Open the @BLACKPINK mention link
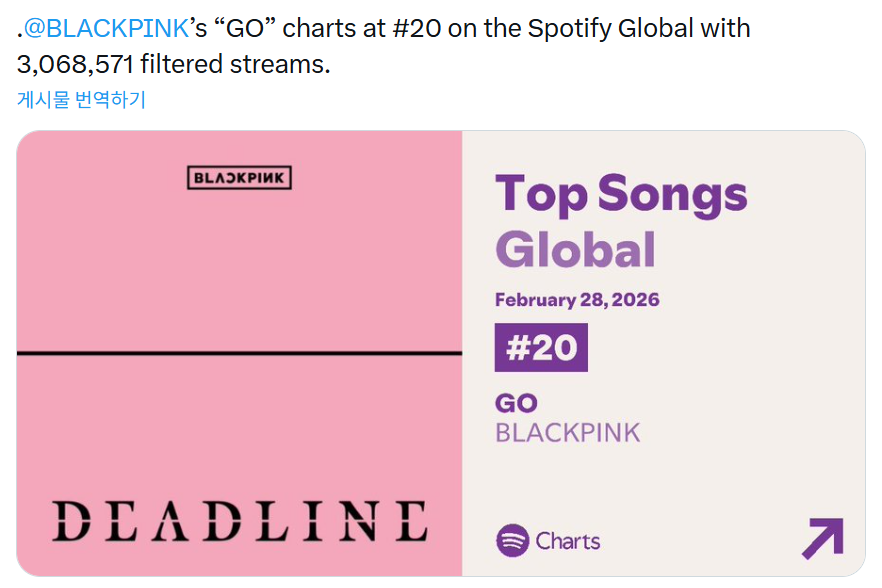The image size is (882, 588). coord(106,27)
